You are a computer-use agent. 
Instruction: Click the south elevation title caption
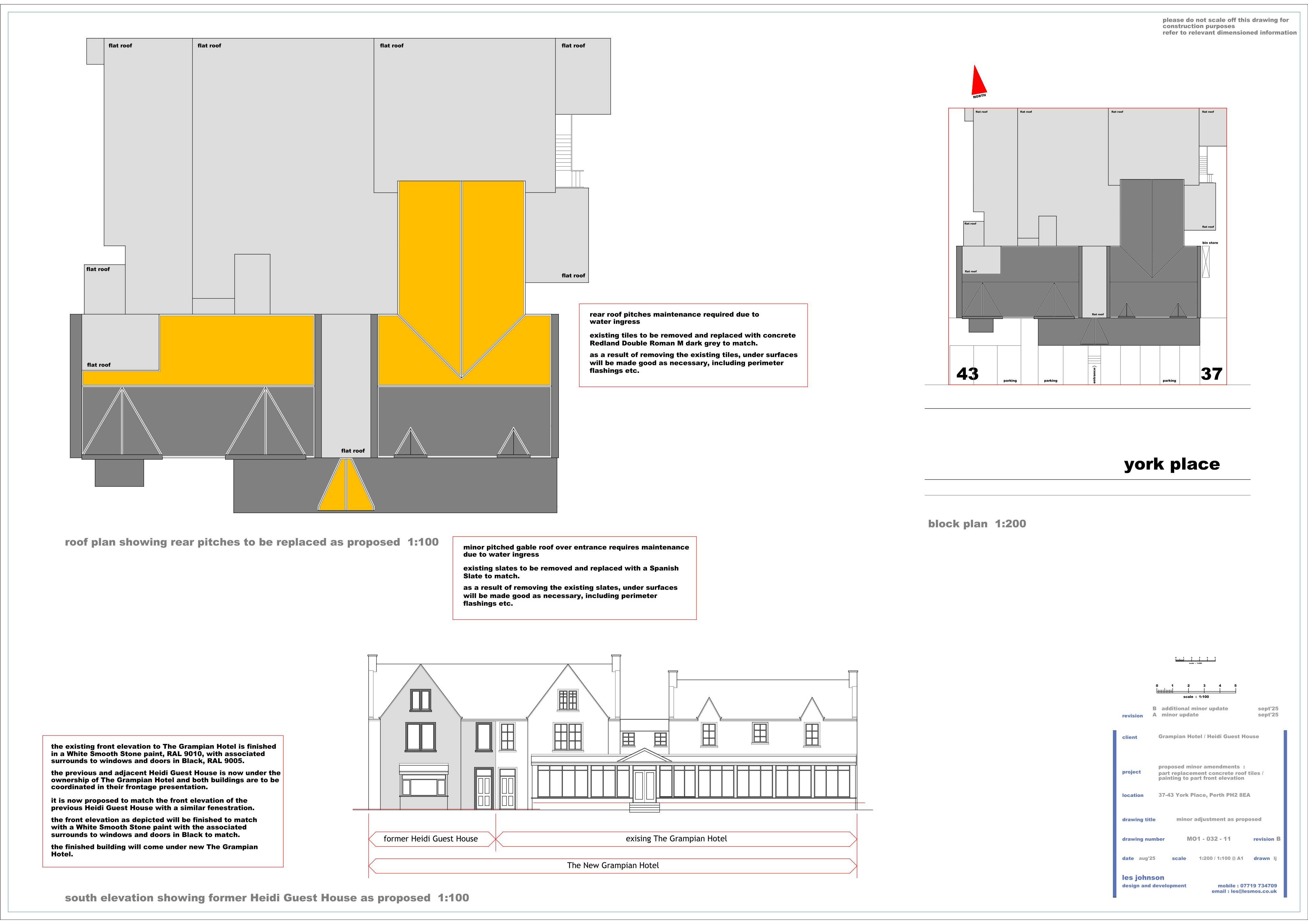click(x=267, y=898)
